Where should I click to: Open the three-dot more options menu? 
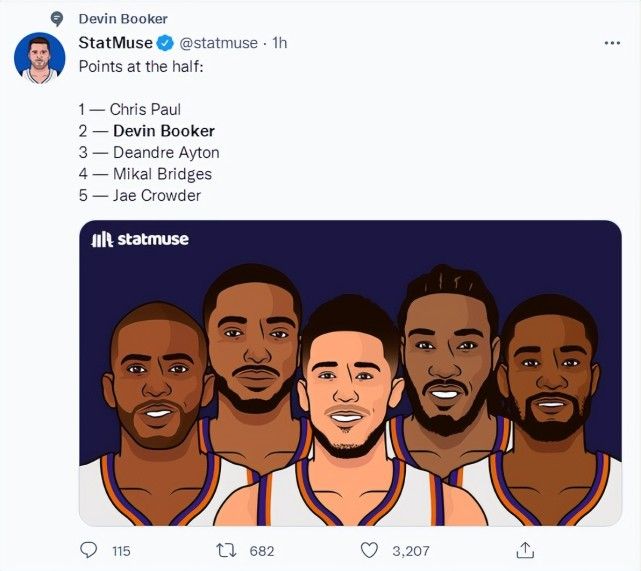(611, 44)
